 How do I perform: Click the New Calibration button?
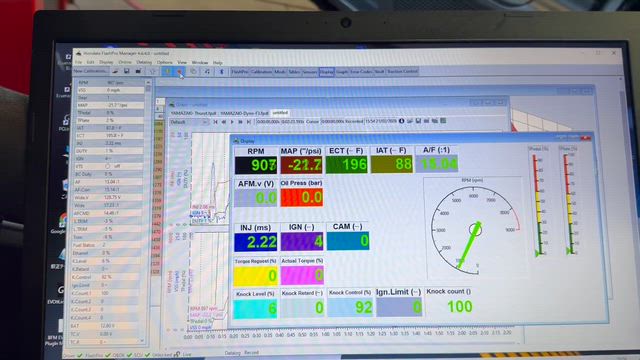91,71
